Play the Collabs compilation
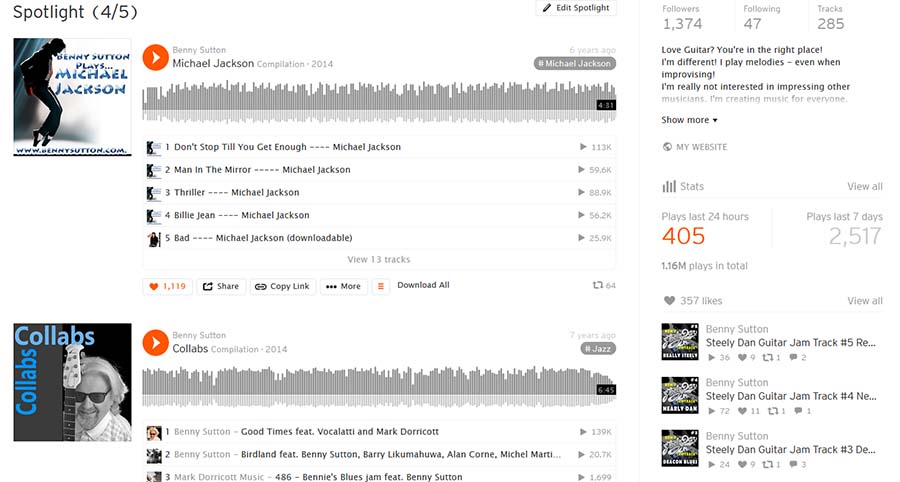The width and height of the screenshot is (900, 482). [x=155, y=343]
